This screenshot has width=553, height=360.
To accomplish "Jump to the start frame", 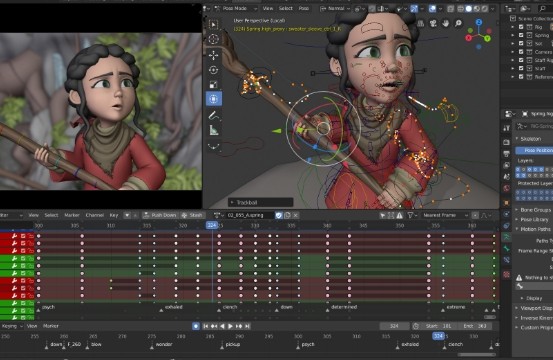I will pos(205,326).
